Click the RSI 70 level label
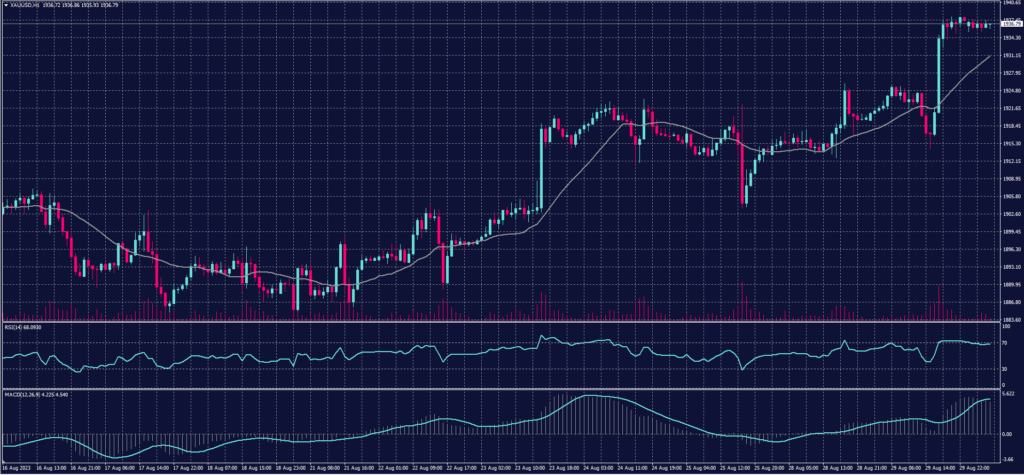 [x=1003, y=342]
